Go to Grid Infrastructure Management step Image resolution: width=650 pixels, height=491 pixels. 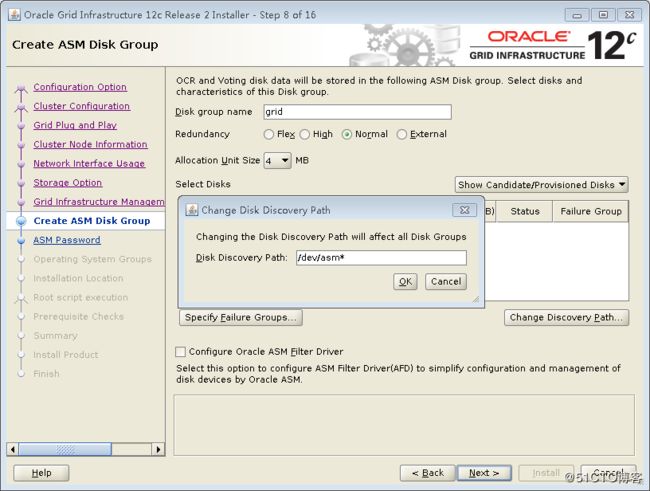point(99,202)
